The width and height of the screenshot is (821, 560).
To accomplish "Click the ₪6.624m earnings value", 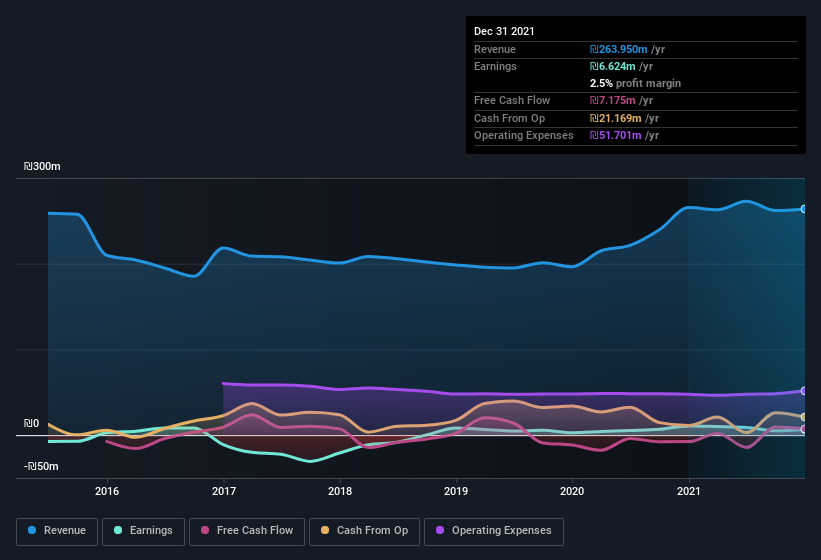I will click(613, 66).
